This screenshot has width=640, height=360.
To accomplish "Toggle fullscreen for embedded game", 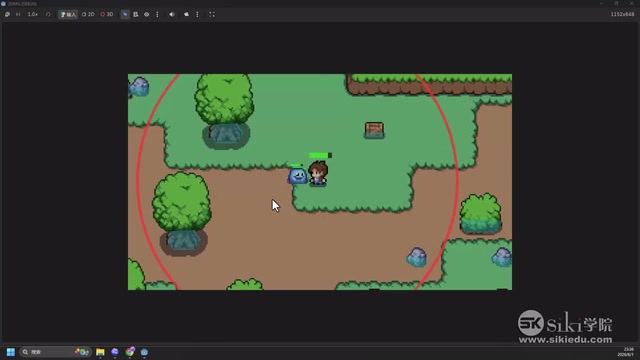I will [212, 14].
